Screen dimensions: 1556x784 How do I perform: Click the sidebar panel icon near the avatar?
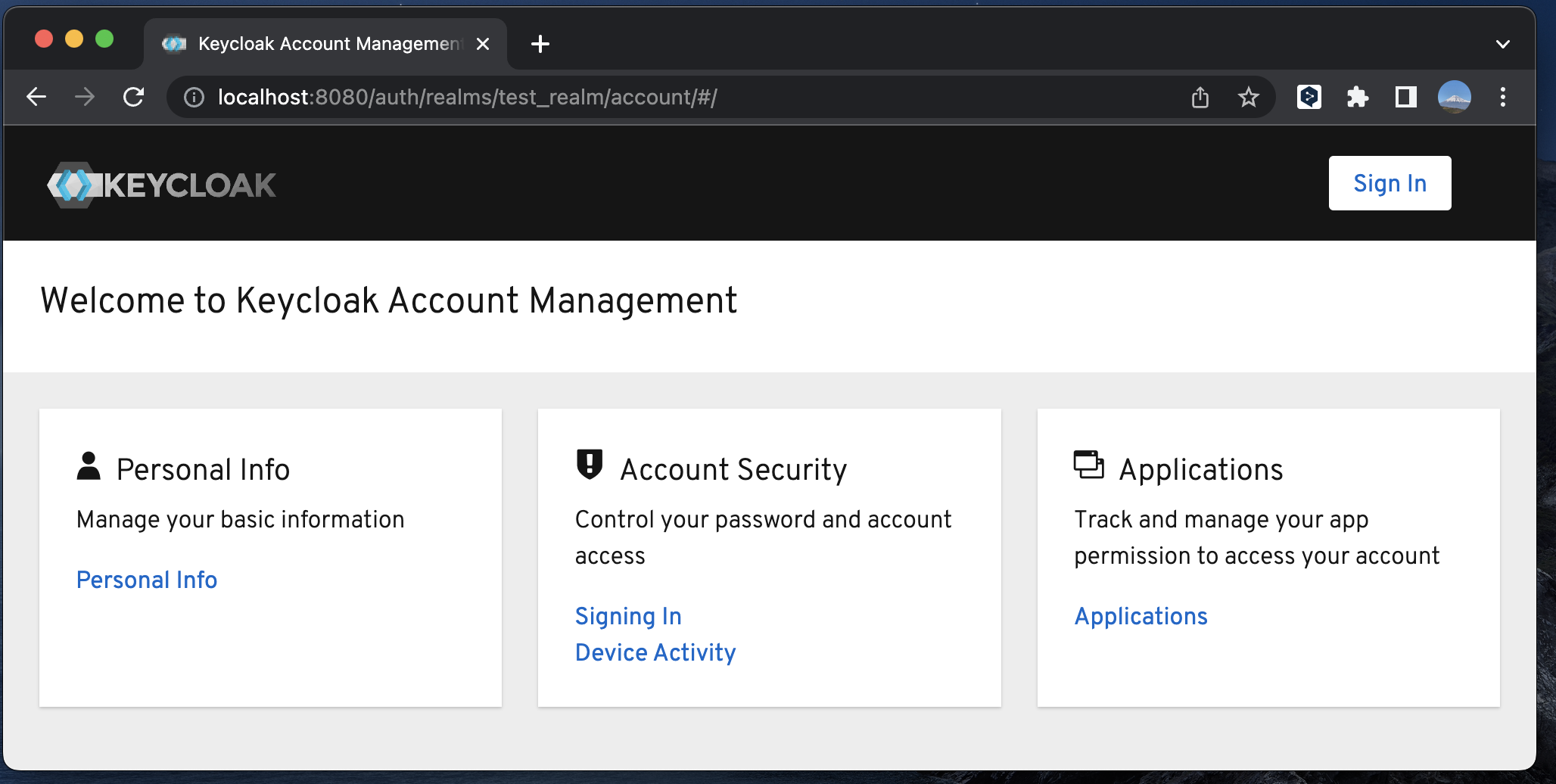point(1405,97)
